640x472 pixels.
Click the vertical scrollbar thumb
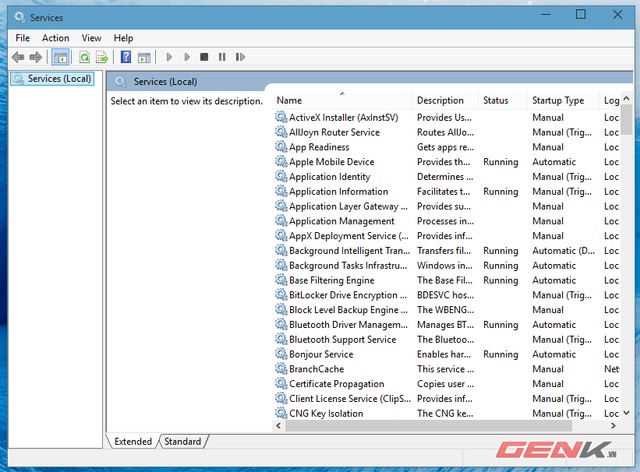pyautogui.click(x=627, y=119)
